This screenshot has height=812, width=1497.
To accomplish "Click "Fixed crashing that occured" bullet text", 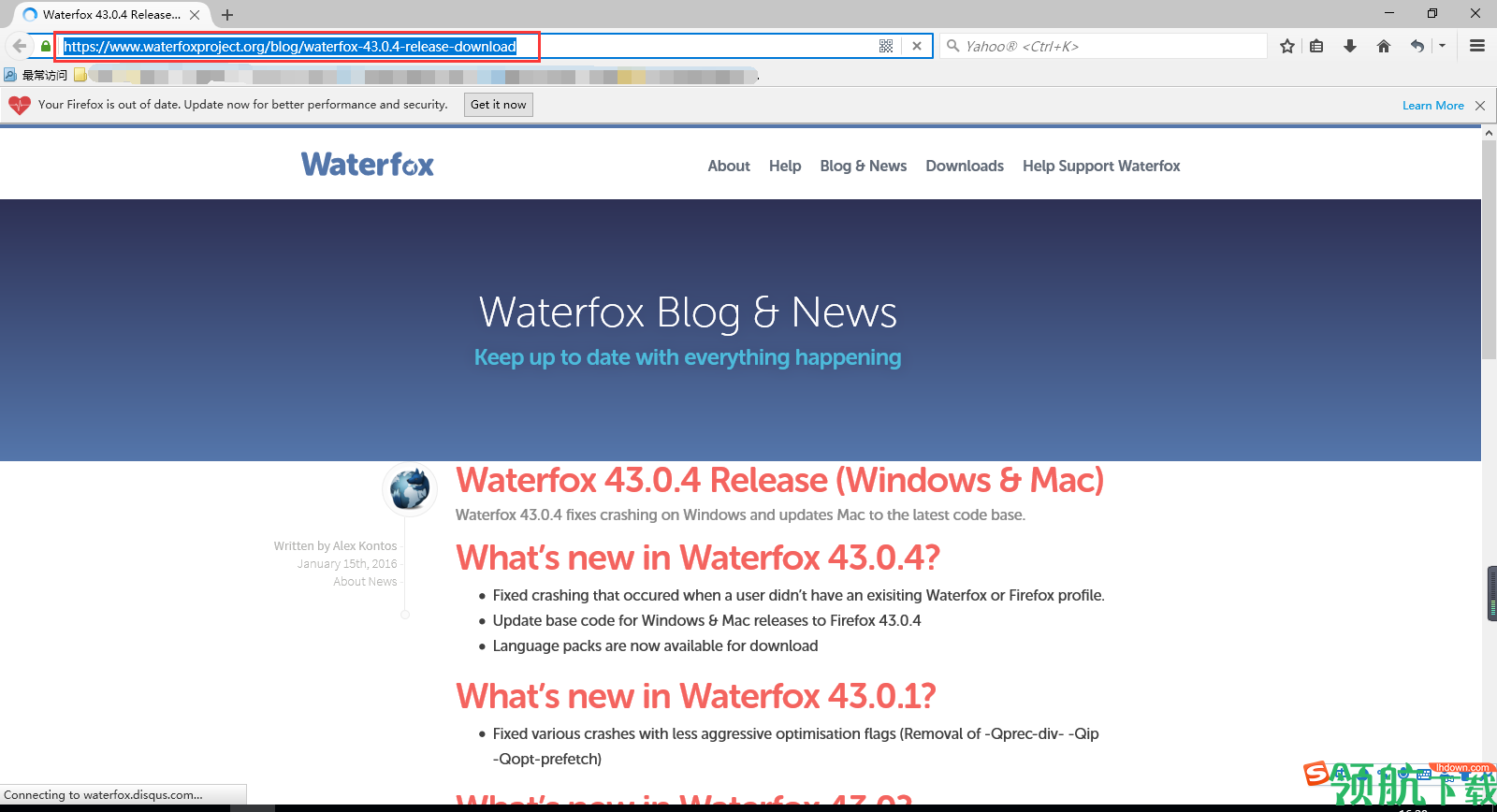I will [799, 595].
